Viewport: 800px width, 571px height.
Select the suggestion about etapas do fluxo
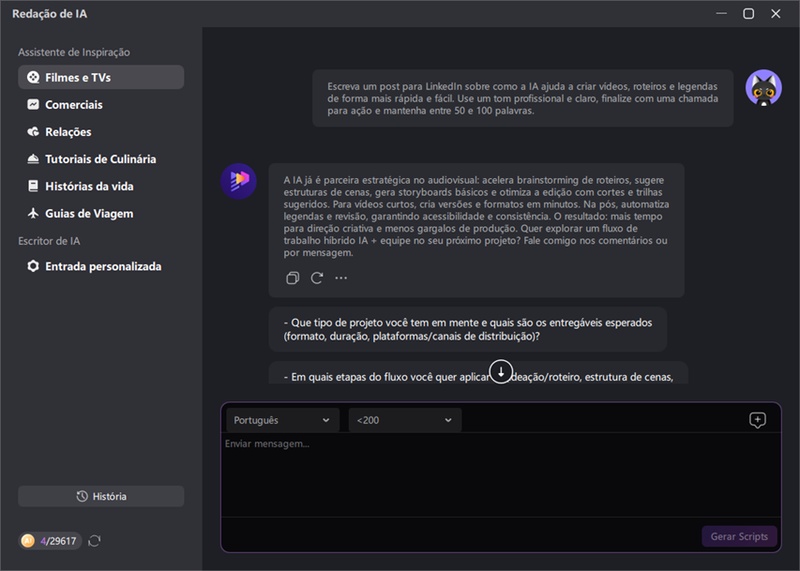478,373
